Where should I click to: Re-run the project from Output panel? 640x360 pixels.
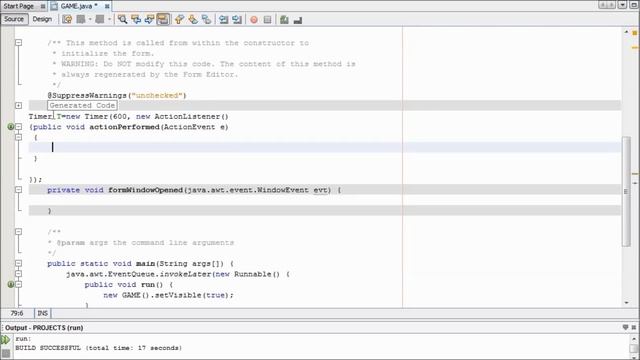pyautogui.click(x=5, y=340)
